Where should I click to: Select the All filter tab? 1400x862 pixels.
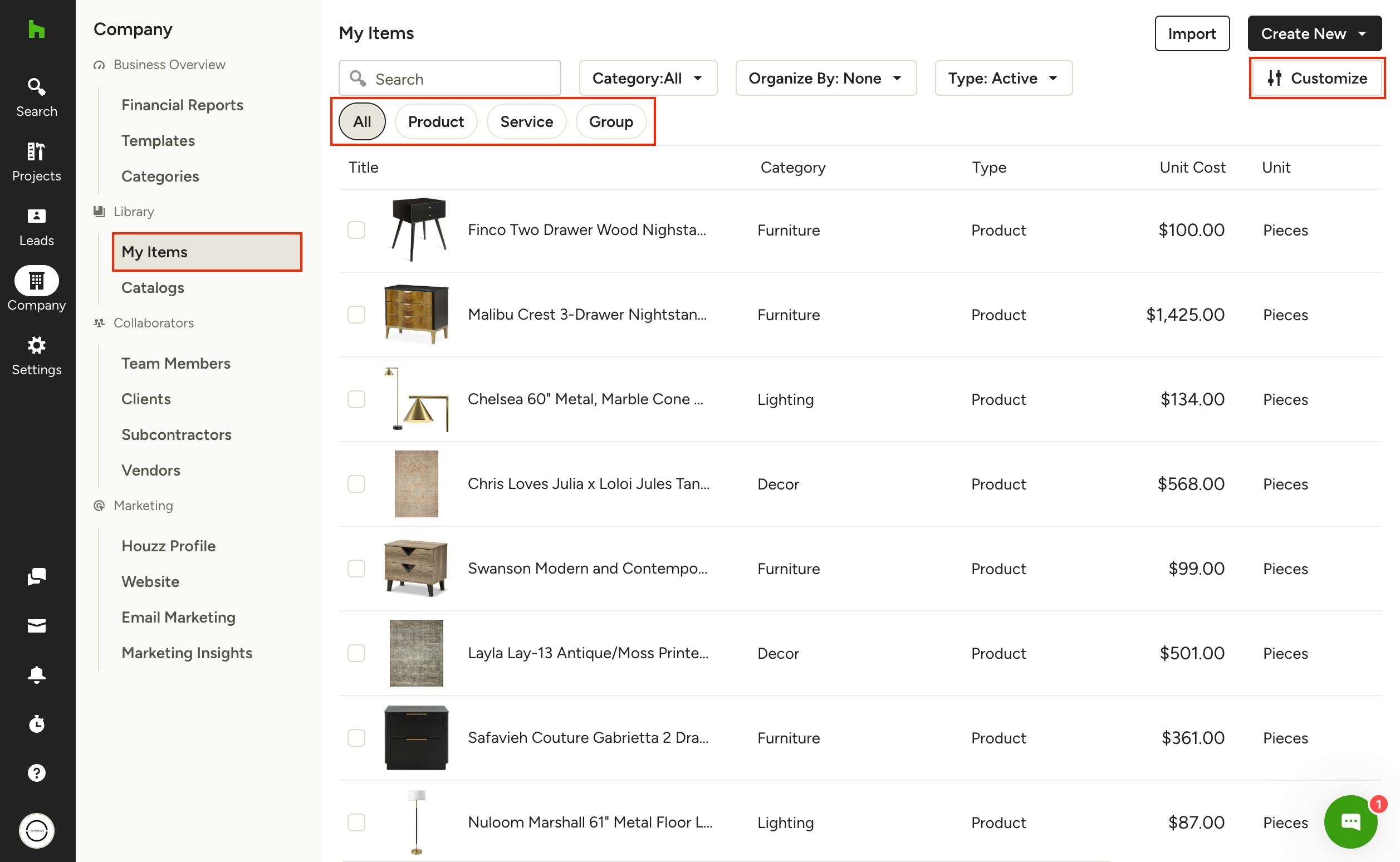coord(362,121)
